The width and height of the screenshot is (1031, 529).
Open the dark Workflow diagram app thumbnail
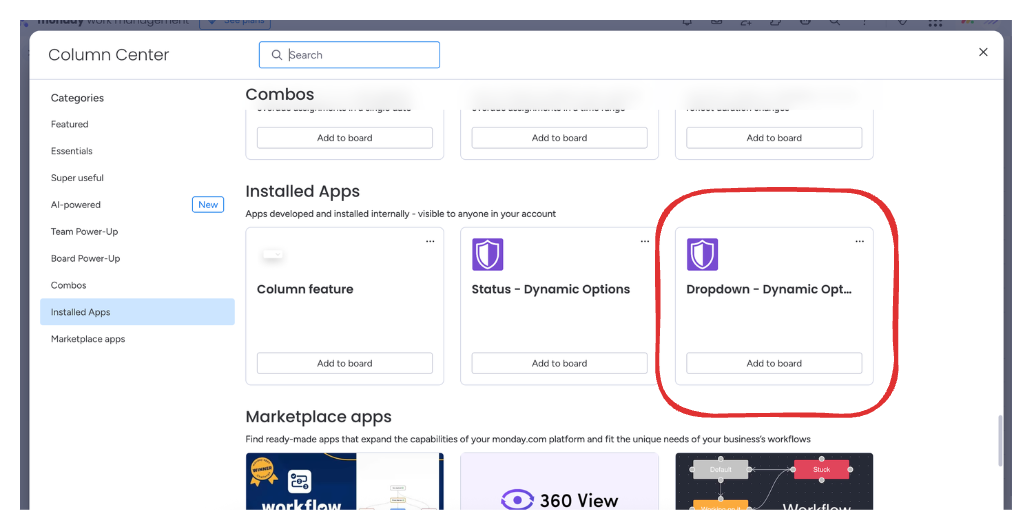774,481
